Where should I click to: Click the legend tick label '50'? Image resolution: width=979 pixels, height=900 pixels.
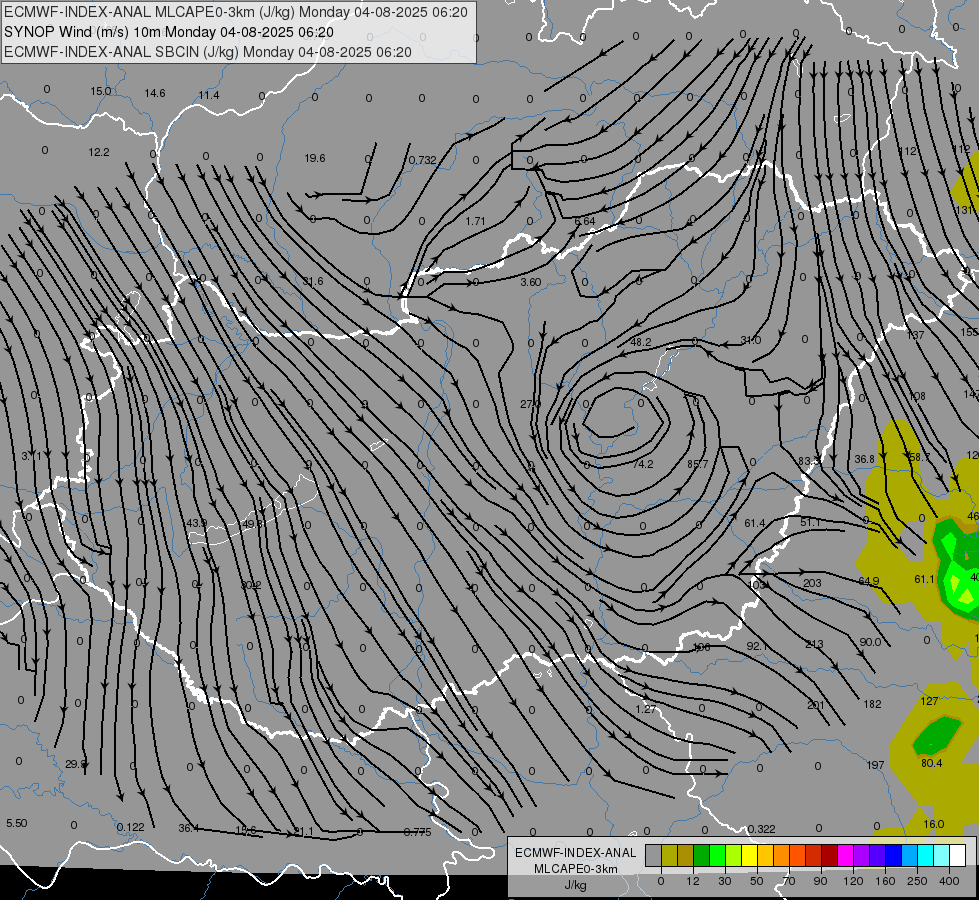pyautogui.click(x=757, y=881)
